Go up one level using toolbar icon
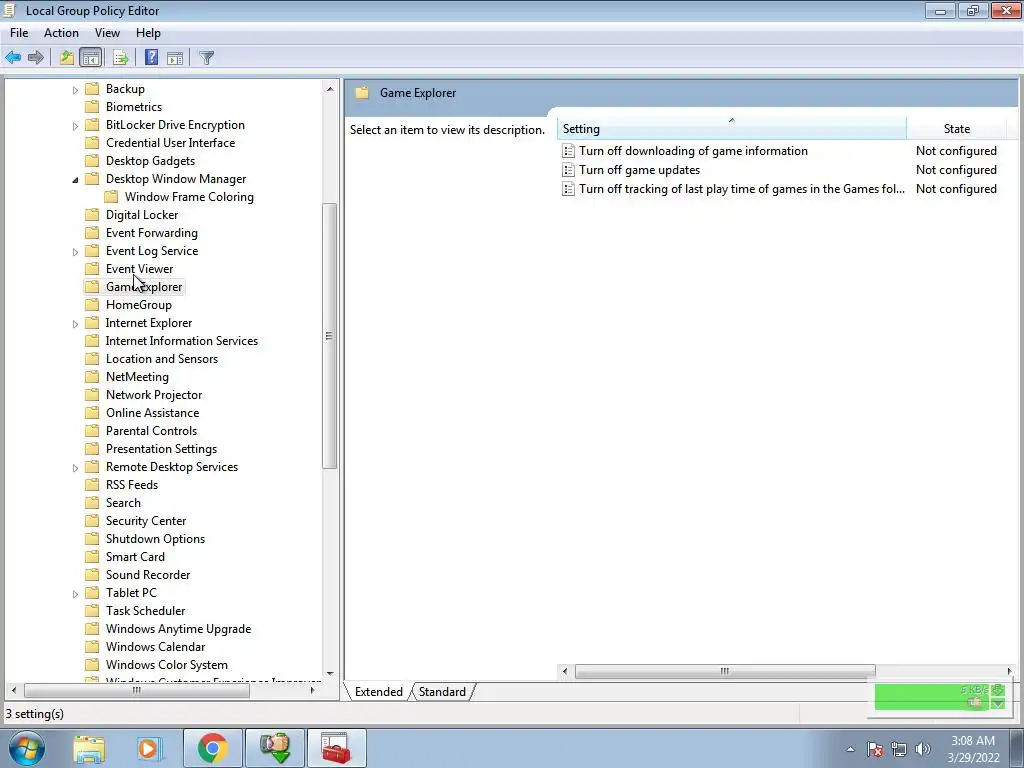The width and height of the screenshot is (1024, 768). click(x=67, y=57)
